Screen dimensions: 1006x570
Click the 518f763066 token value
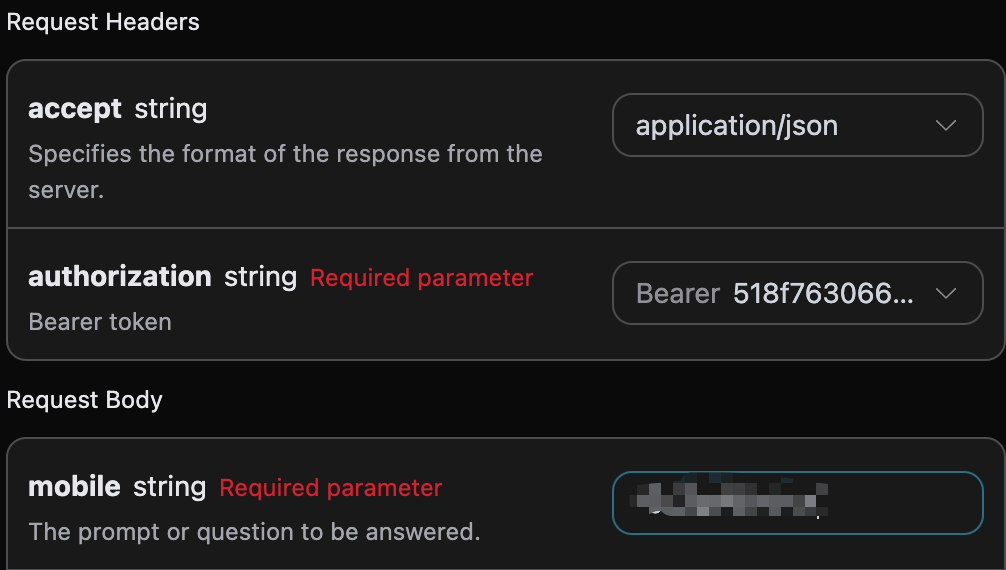[822, 293]
